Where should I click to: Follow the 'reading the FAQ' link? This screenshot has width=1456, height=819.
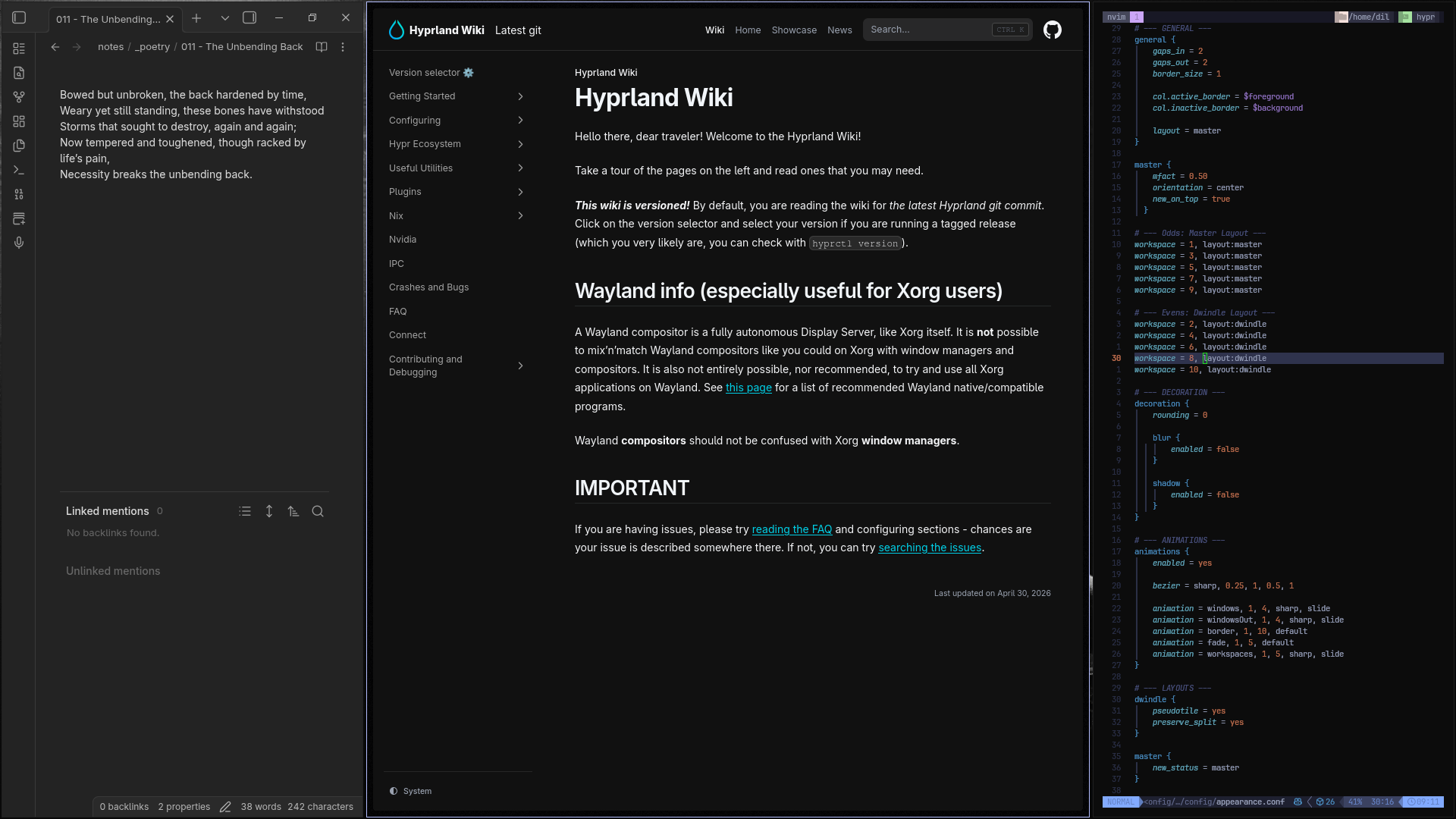point(792,529)
